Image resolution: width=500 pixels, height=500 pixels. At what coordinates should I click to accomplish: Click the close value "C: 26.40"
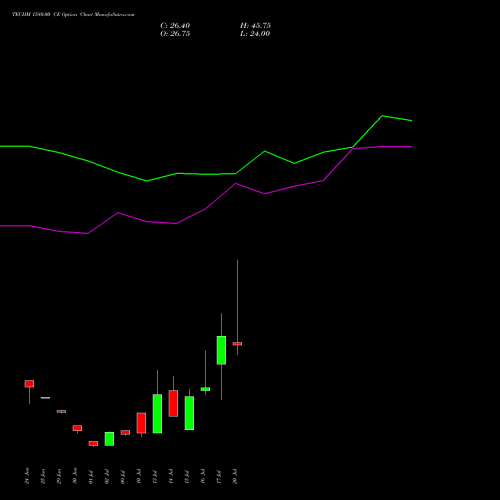pos(175,26)
